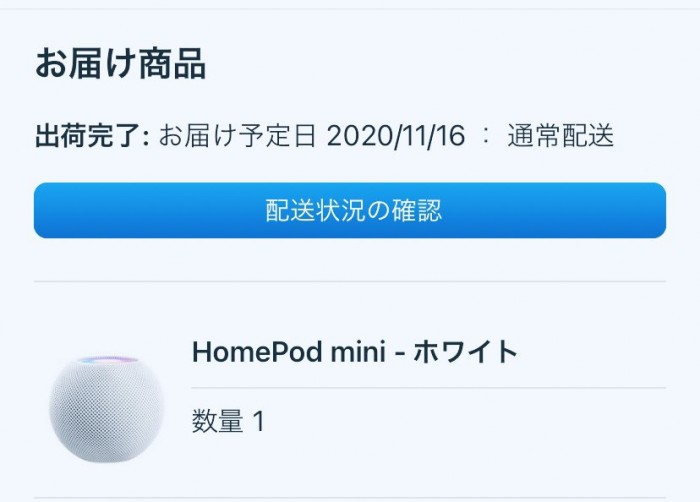Click the HomePod mini - ホワイト product title
This screenshot has width=700, height=502.
click(x=355, y=353)
